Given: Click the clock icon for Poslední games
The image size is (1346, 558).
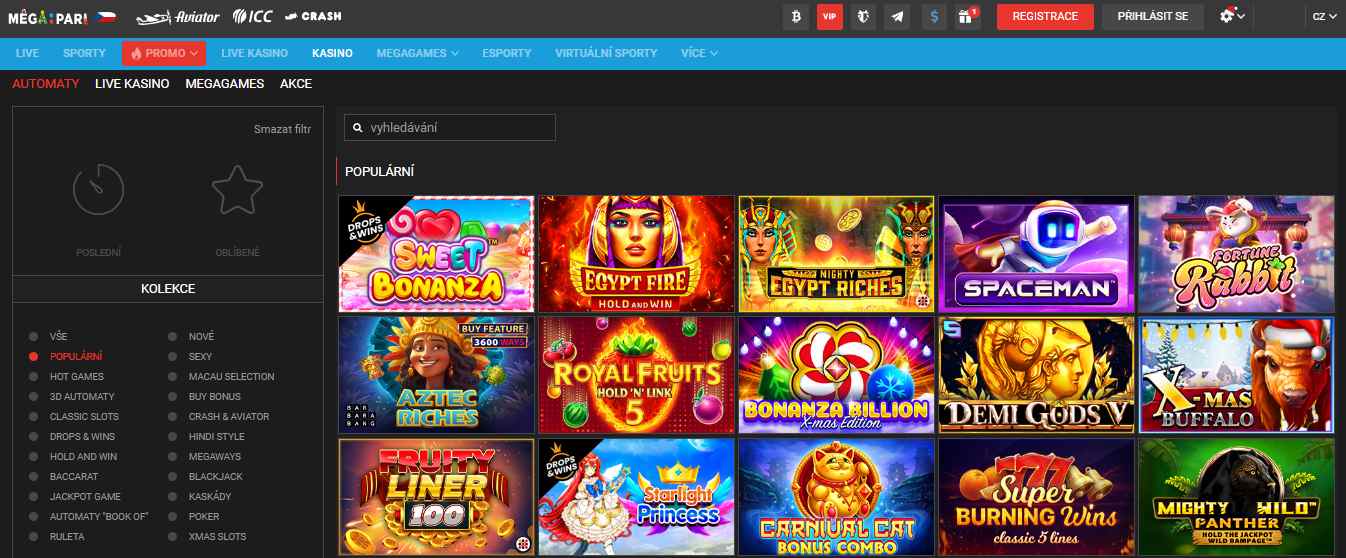Looking at the screenshot, I should tap(98, 190).
